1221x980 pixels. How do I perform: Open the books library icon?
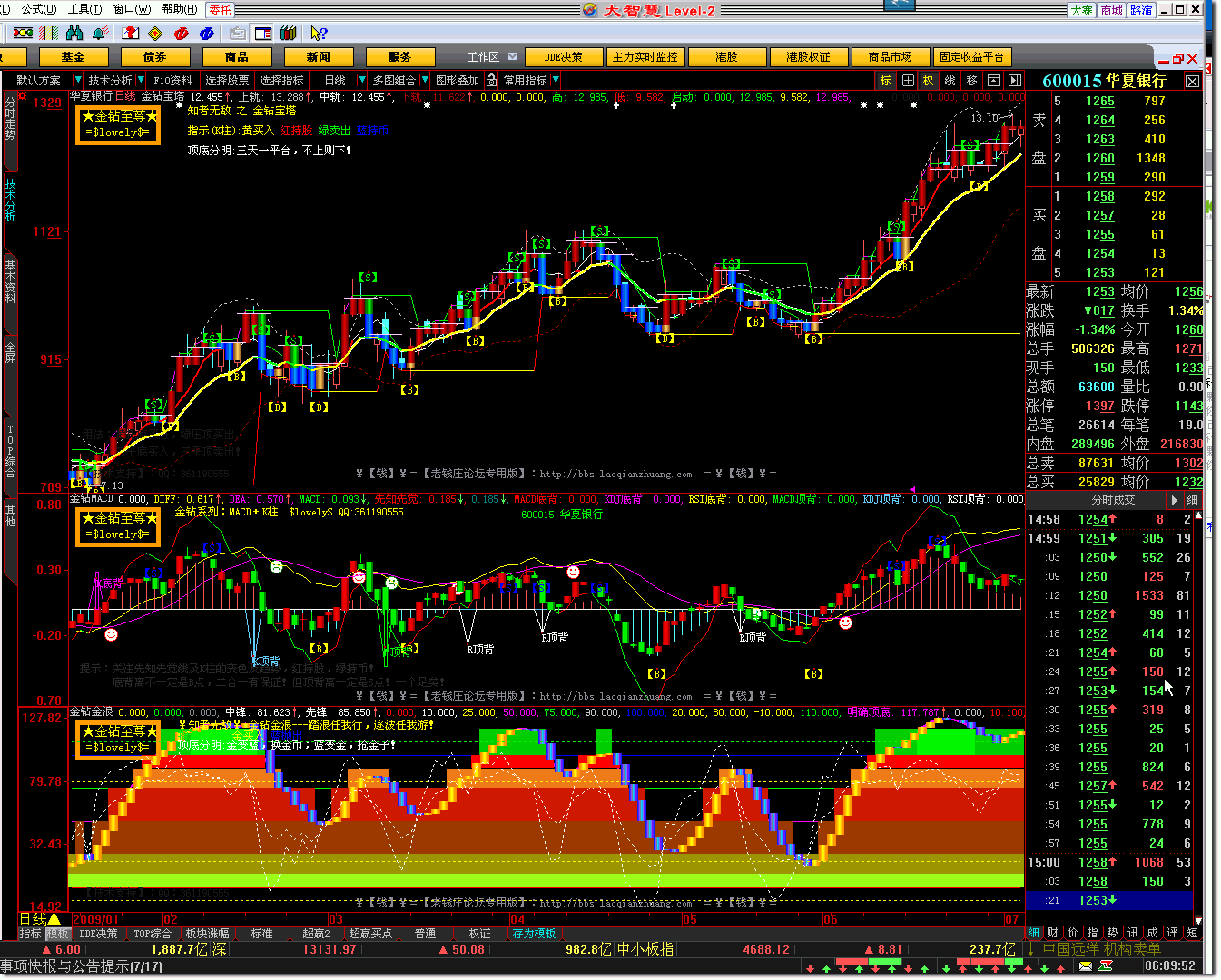[x=289, y=34]
